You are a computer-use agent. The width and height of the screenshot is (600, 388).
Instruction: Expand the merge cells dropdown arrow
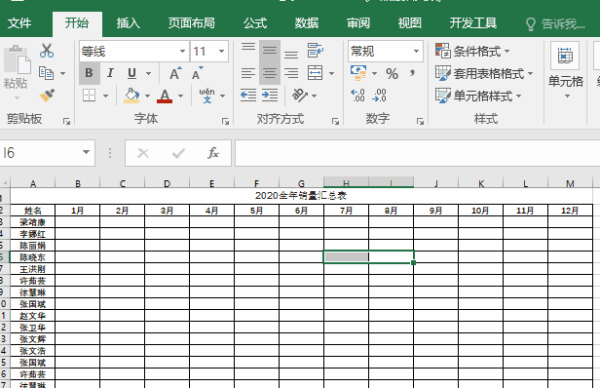coord(331,73)
